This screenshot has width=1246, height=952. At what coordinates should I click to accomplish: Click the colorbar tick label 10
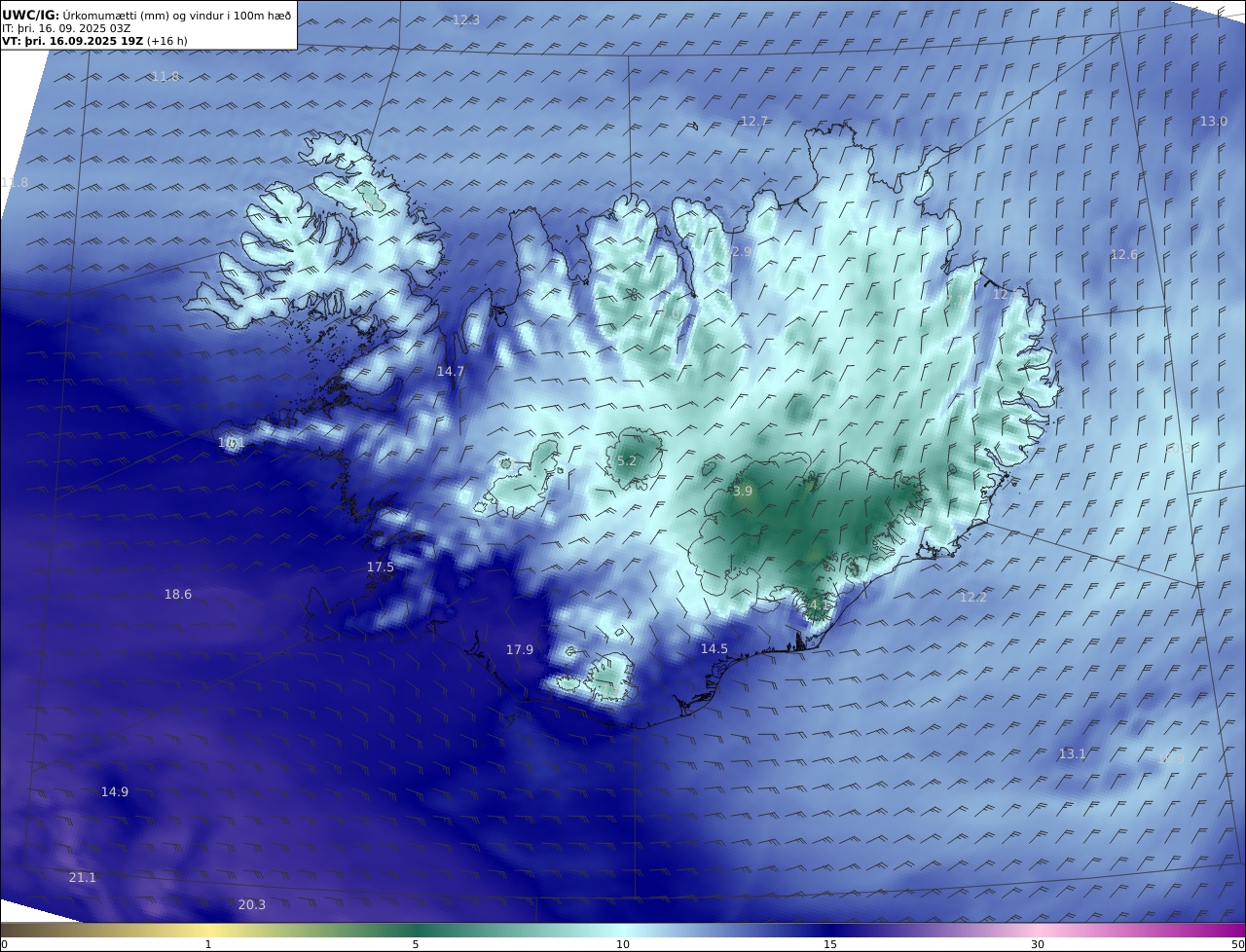click(x=623, y=944)
